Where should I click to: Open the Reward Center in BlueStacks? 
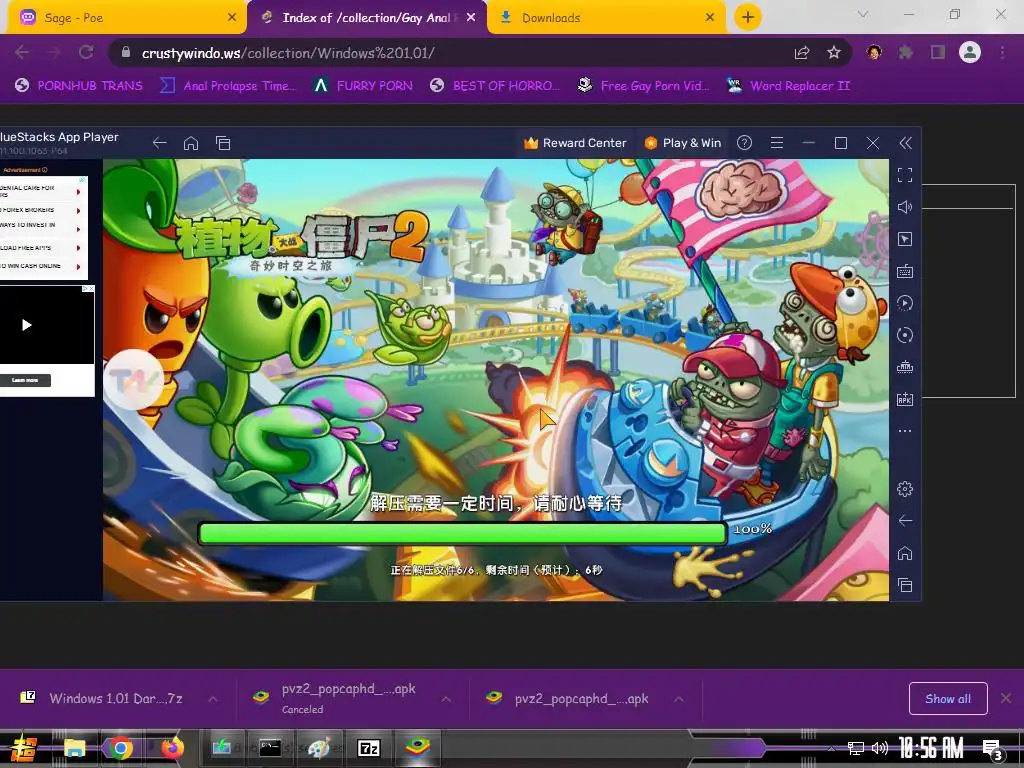click(575, 143)
